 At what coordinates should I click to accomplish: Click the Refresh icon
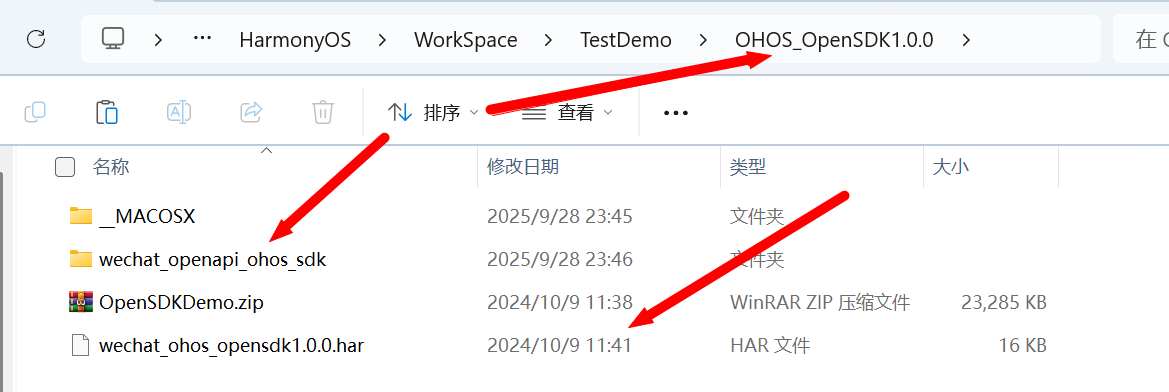(x=36, y=39)
